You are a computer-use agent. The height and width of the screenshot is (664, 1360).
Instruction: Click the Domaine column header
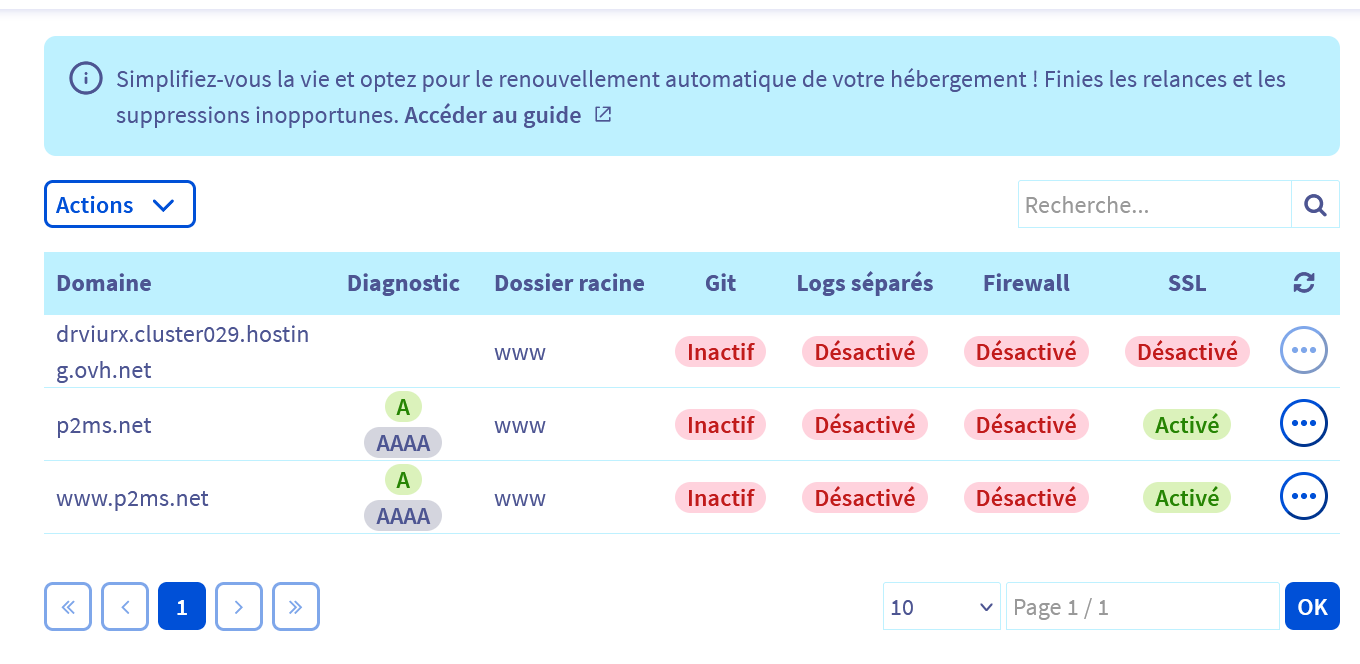(x=104, y=283)
